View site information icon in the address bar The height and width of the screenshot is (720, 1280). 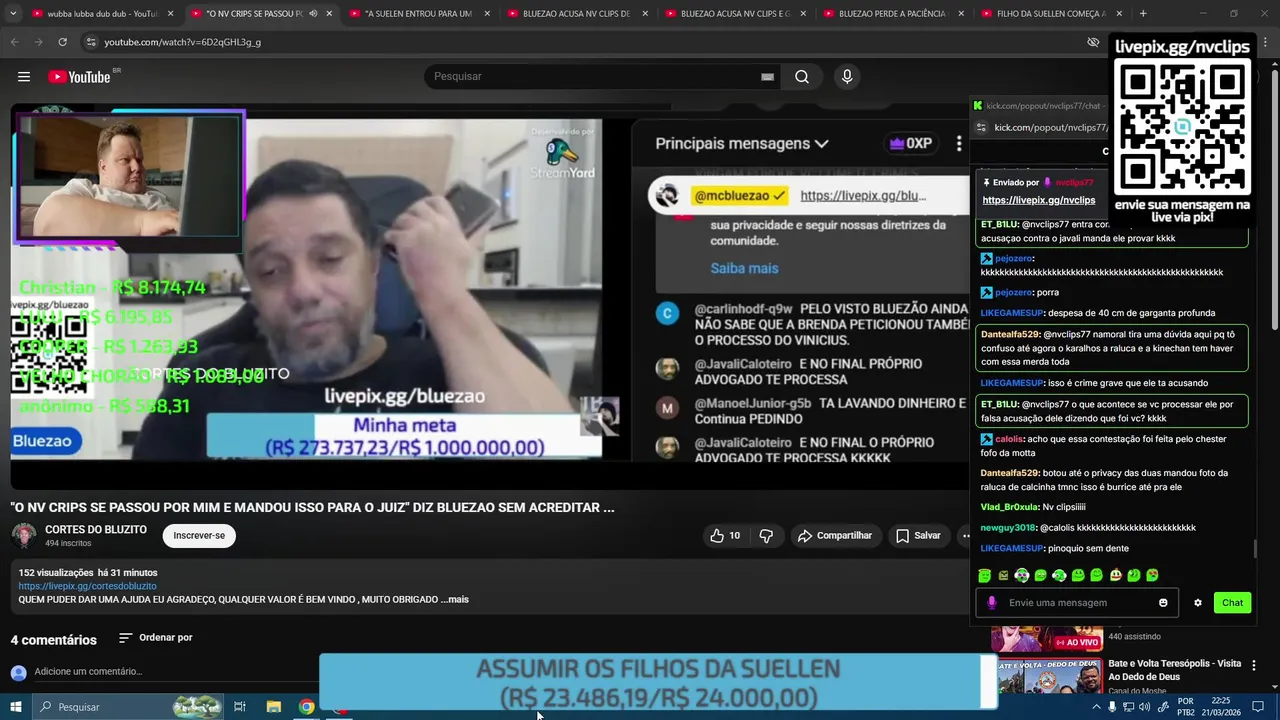coord(91,42)
